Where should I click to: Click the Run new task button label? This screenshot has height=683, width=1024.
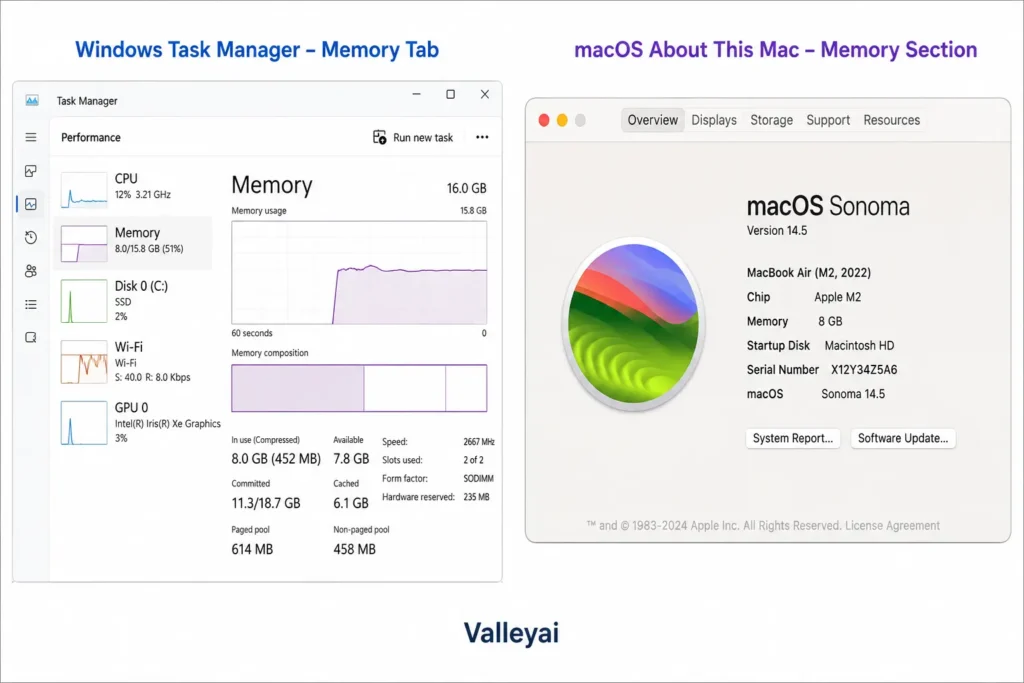pos(423,138)
